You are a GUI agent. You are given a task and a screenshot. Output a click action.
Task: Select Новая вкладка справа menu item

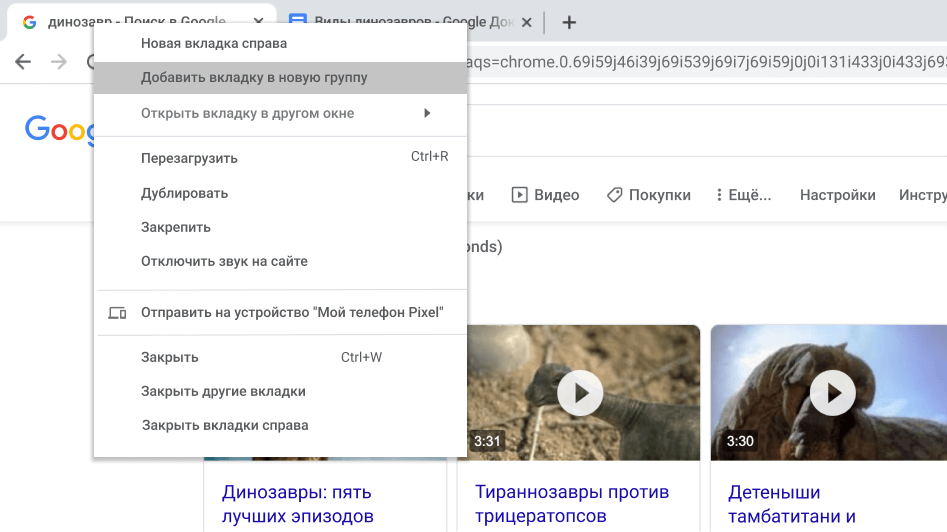point(214,43)
